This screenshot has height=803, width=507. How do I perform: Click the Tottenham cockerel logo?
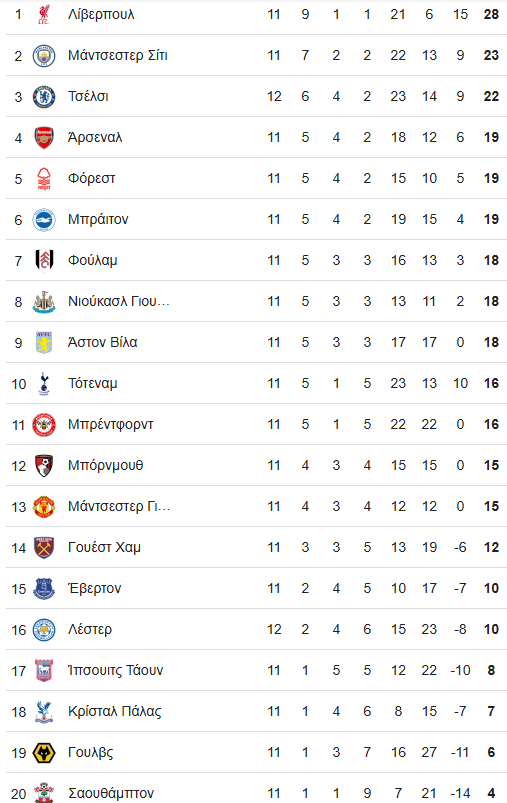click(44, 383)
